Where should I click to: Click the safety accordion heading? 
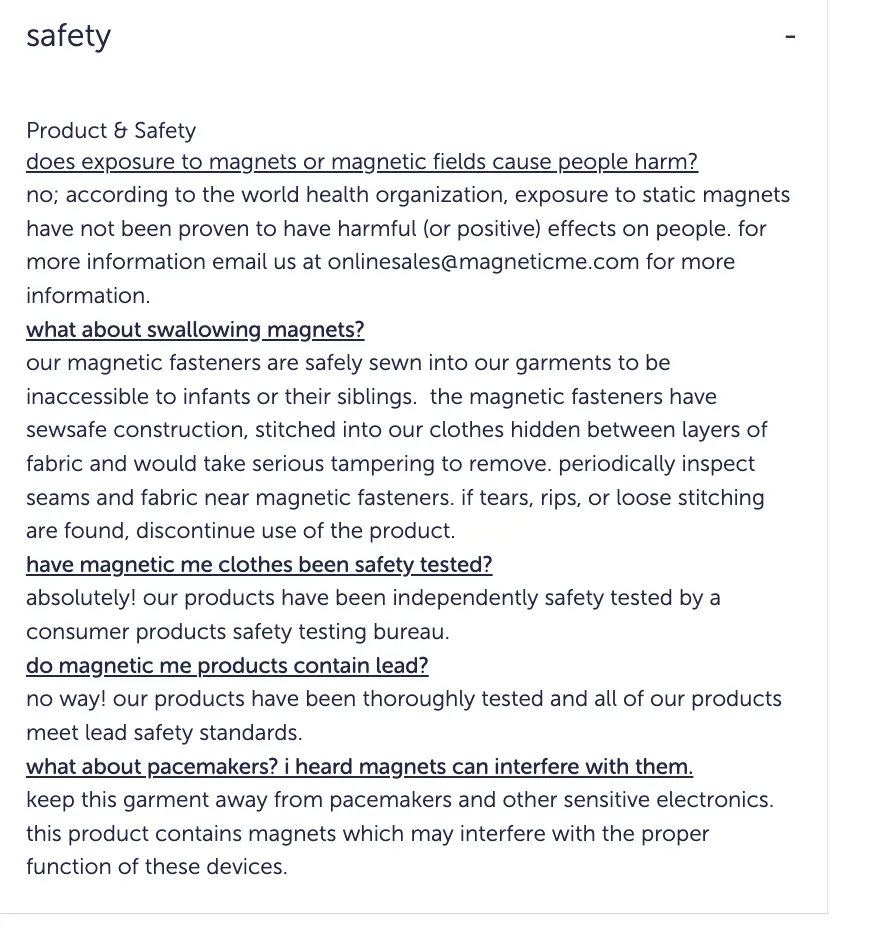(x=68, y=37)
